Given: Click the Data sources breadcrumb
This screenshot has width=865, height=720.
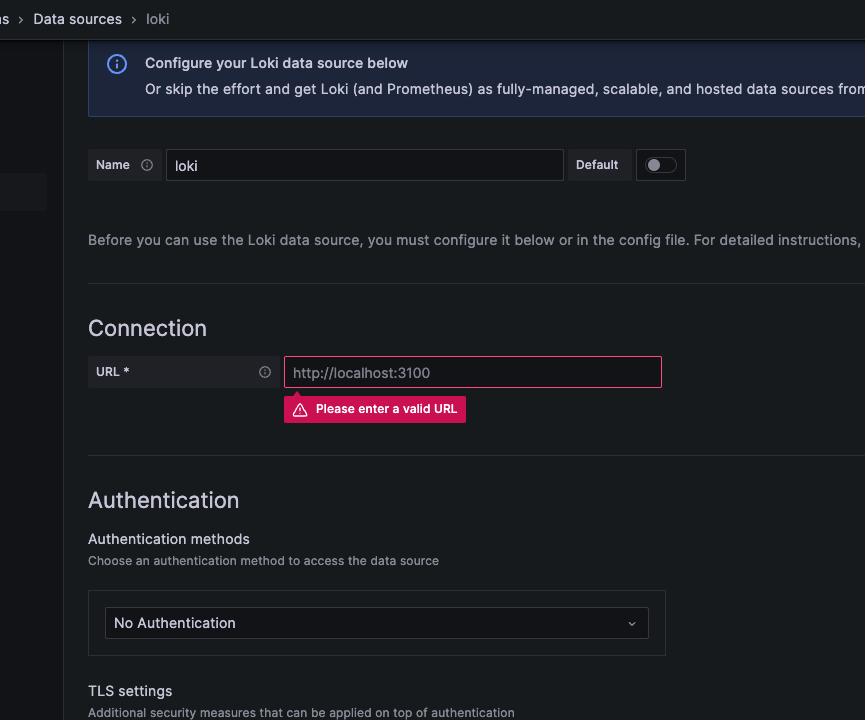Looking at the screenshot, I should point(77,19).
